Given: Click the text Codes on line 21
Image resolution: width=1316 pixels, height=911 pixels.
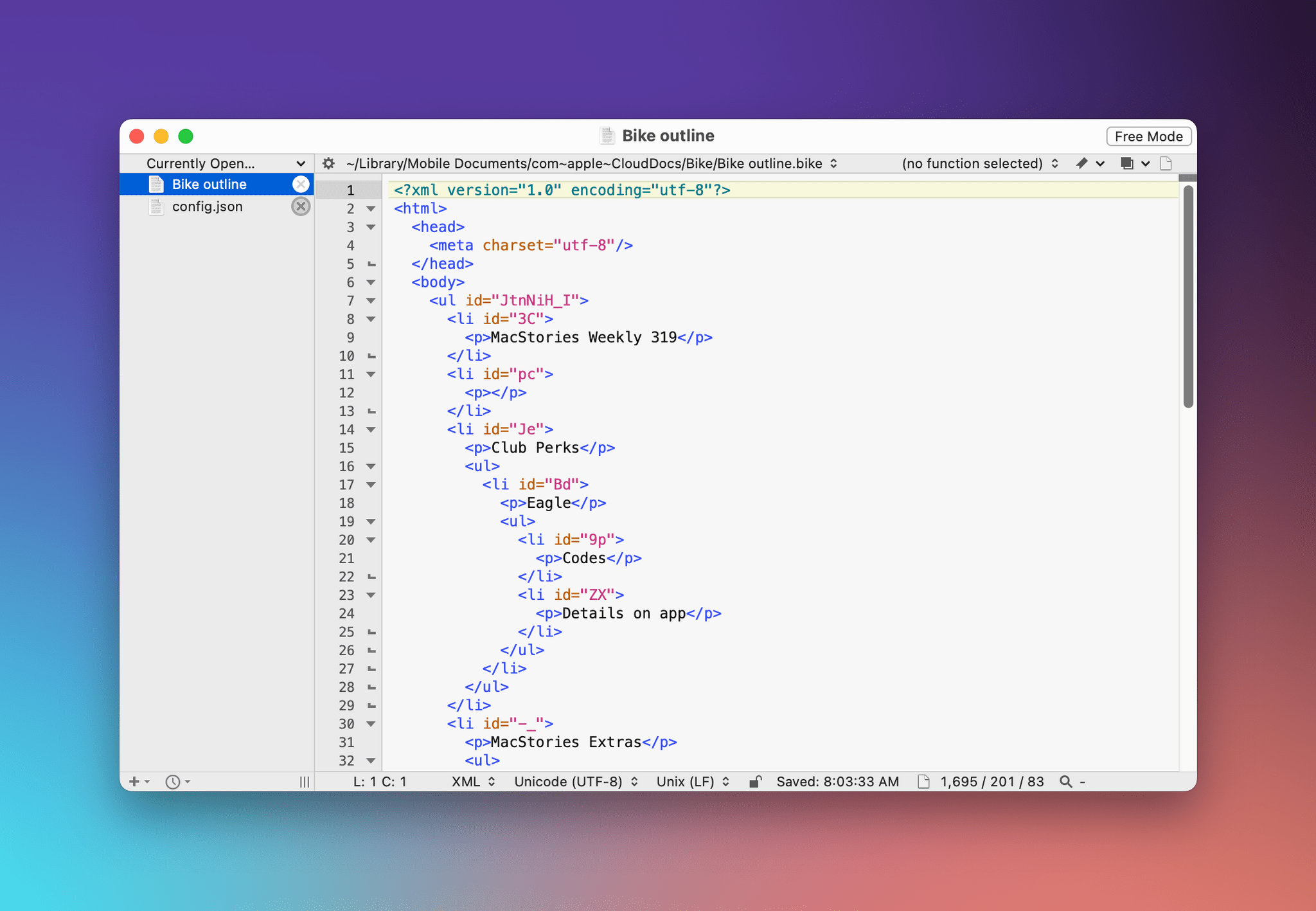Looking at the screenshot, I should click(x=584, y=558).
